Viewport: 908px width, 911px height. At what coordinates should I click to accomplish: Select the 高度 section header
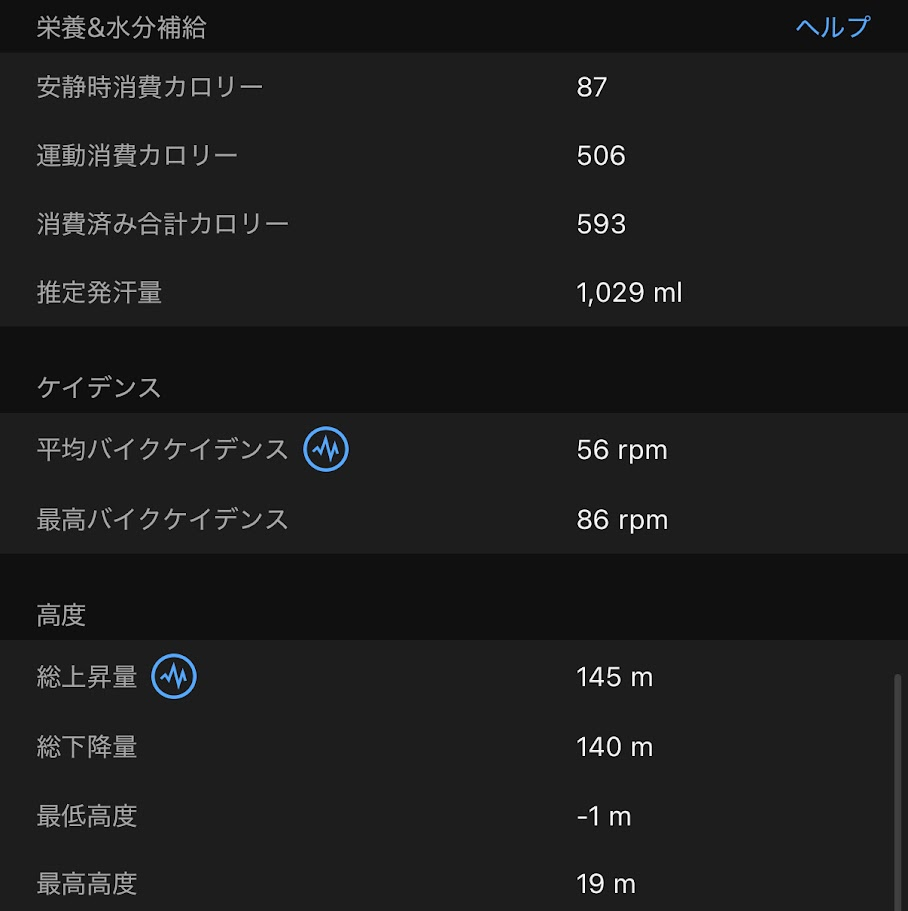pos(62,615)
